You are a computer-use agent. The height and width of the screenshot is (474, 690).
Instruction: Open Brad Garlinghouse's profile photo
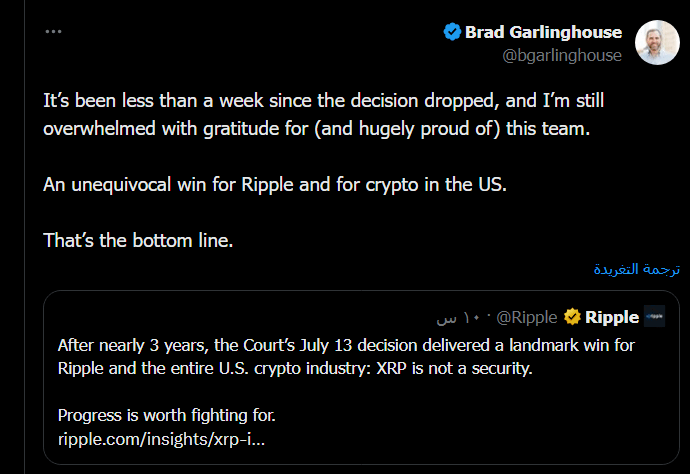657,43
